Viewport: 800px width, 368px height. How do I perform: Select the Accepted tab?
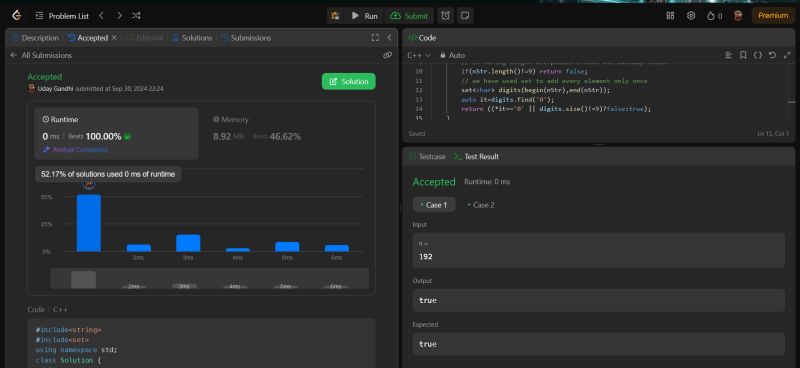pos(88,38)
